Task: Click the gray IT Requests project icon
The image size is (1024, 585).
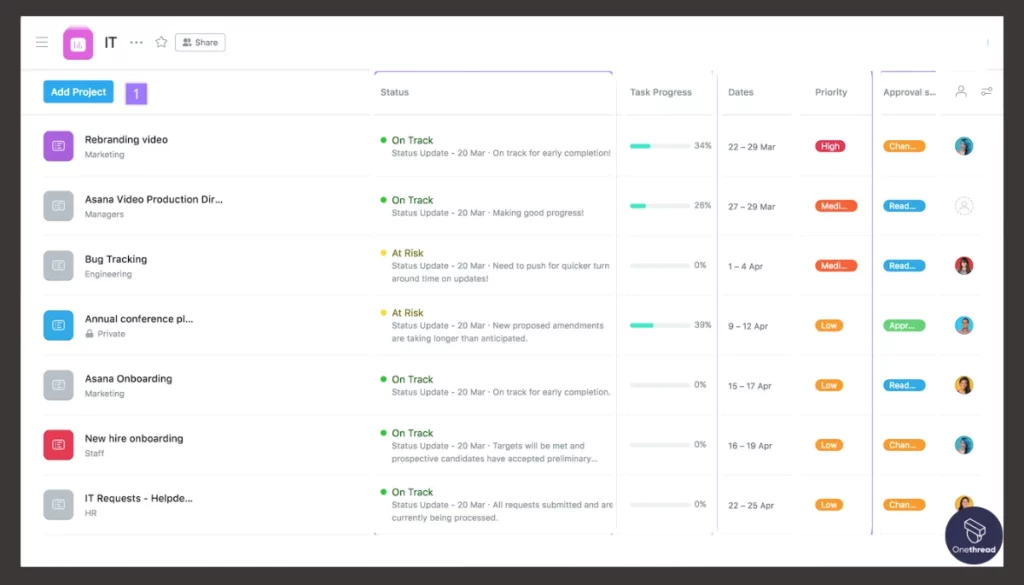Action: (58, 505)
